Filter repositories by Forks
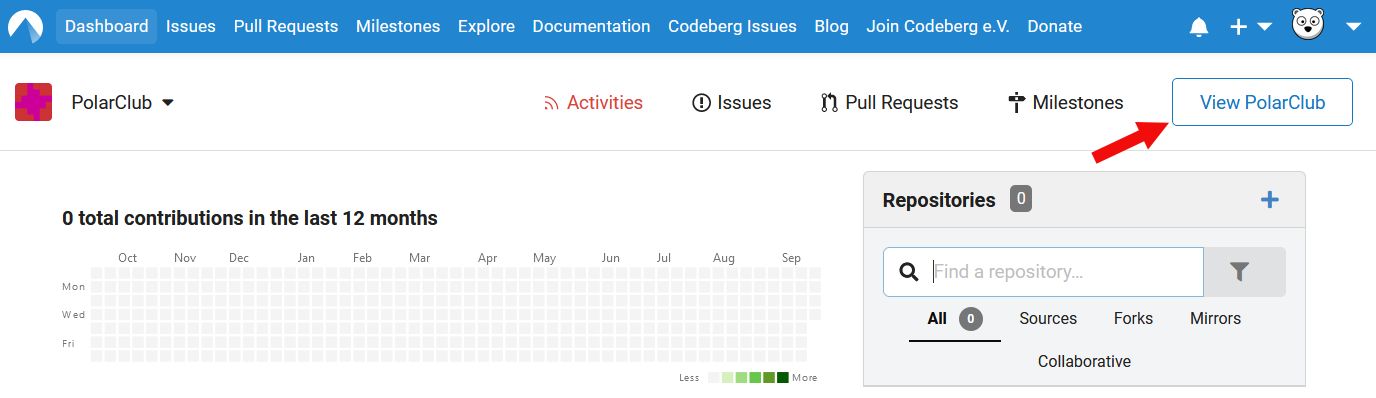Viewport: 1376px width, 398px height. [1133, 319]
